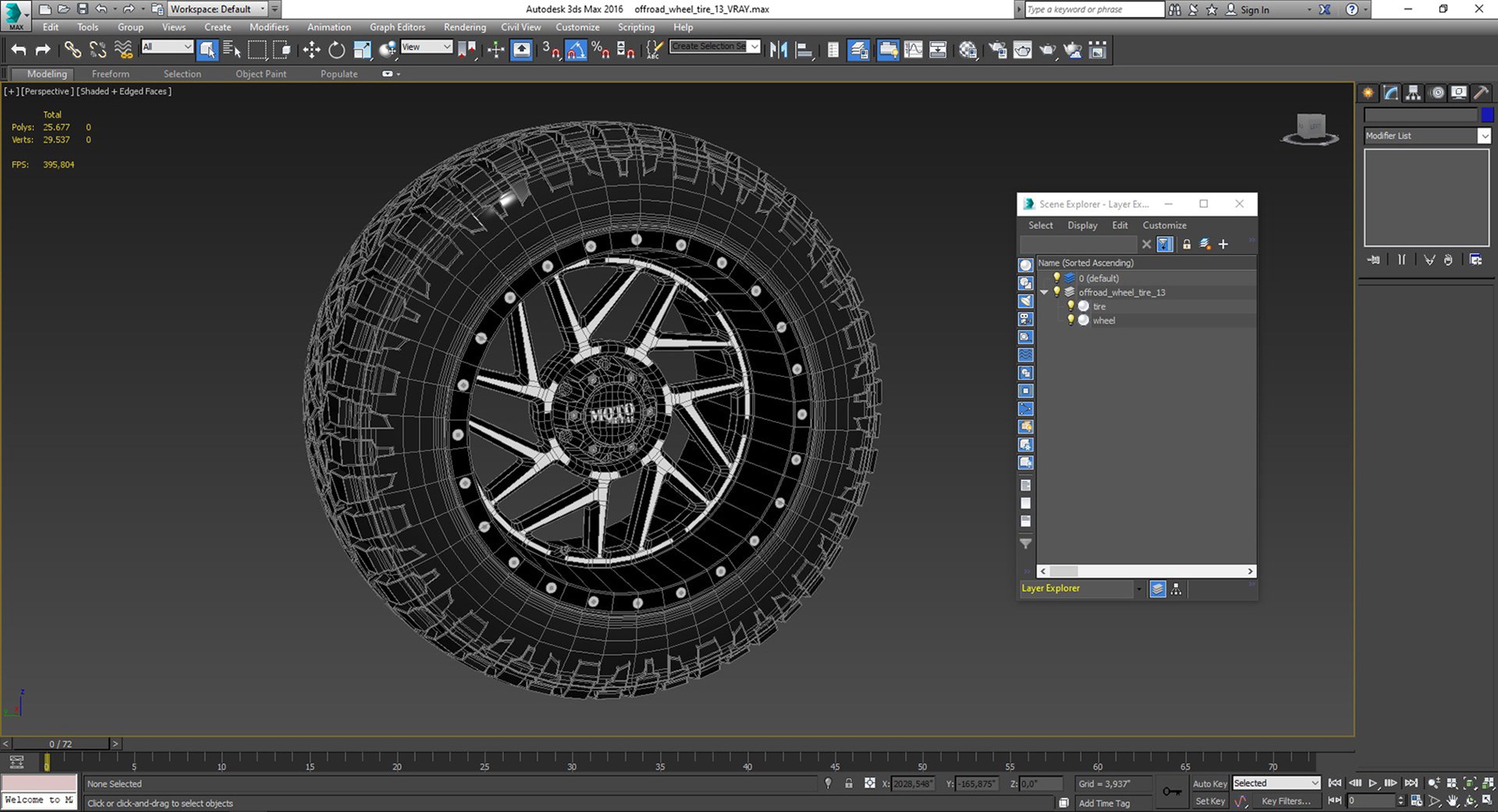1498x812 pixels.
Task: Toggle the 3D Snaps button
Action: tap(551, 50)
